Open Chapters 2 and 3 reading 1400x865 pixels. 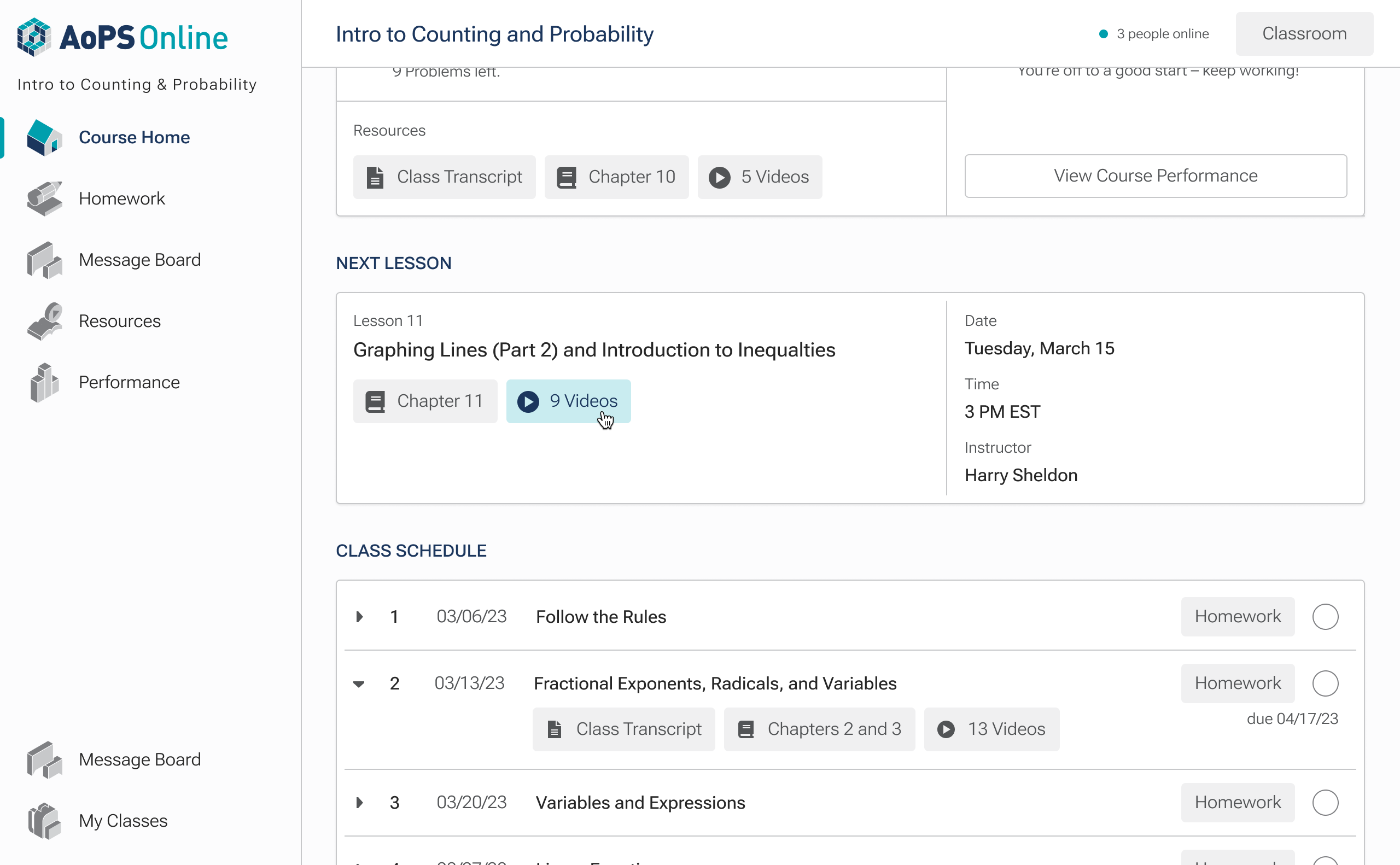819,729
